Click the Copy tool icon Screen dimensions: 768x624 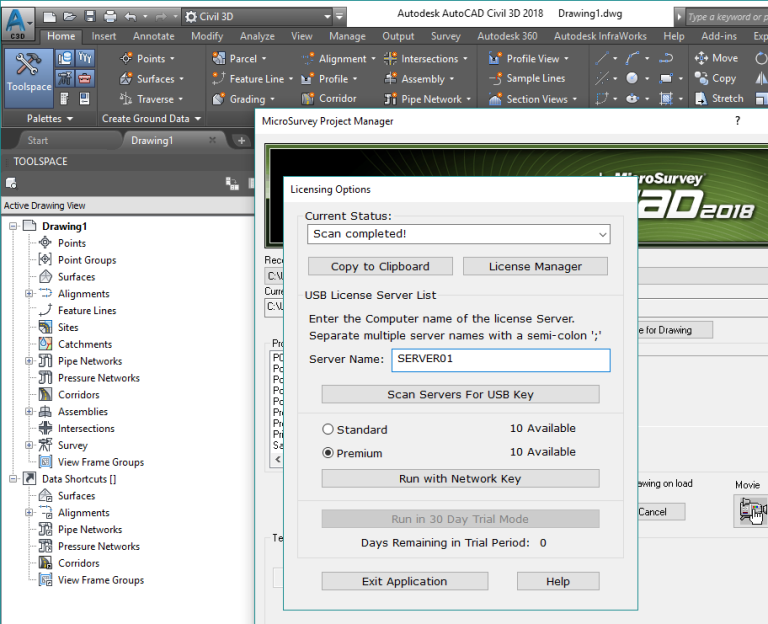(701, 79)
